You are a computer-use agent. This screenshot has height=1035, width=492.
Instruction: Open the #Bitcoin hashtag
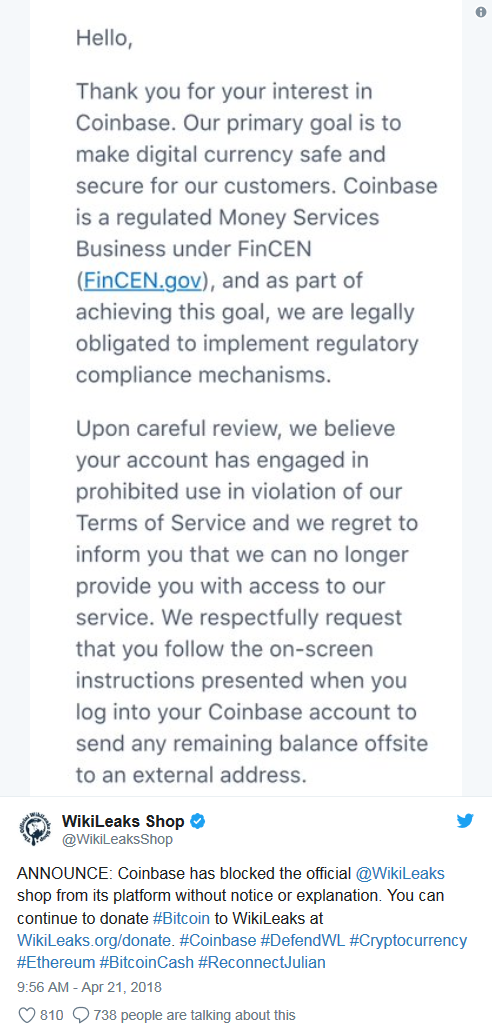click(x=181, y=918)
